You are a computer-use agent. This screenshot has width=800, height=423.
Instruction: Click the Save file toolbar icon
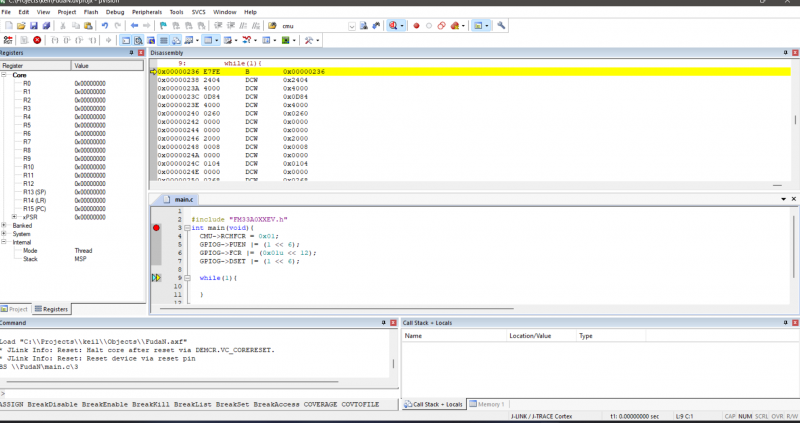(x=35, y=24)
